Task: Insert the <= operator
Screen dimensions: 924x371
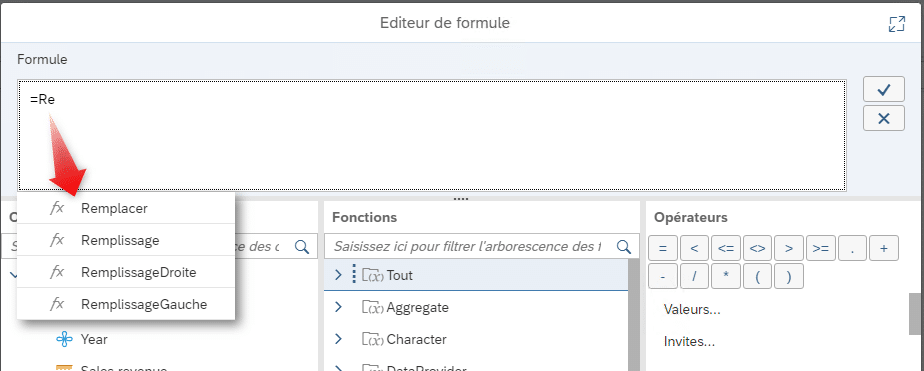Action: click(x=726, y=249)
